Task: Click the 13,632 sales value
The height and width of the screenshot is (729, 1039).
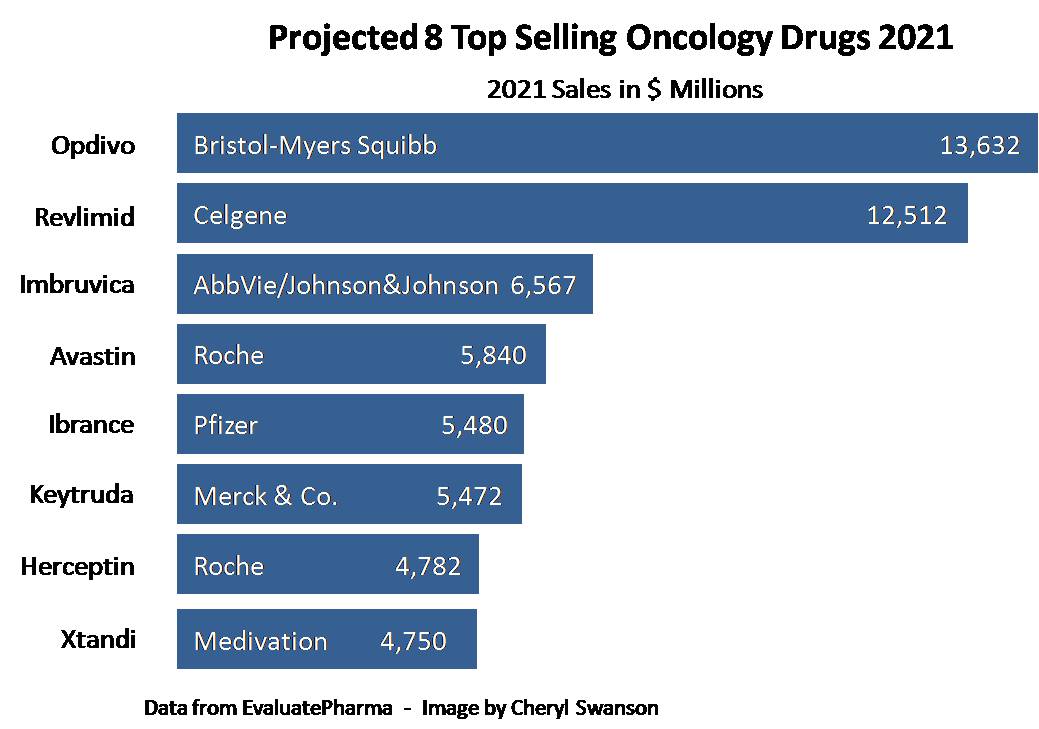Action: click(x=979, y=146)
